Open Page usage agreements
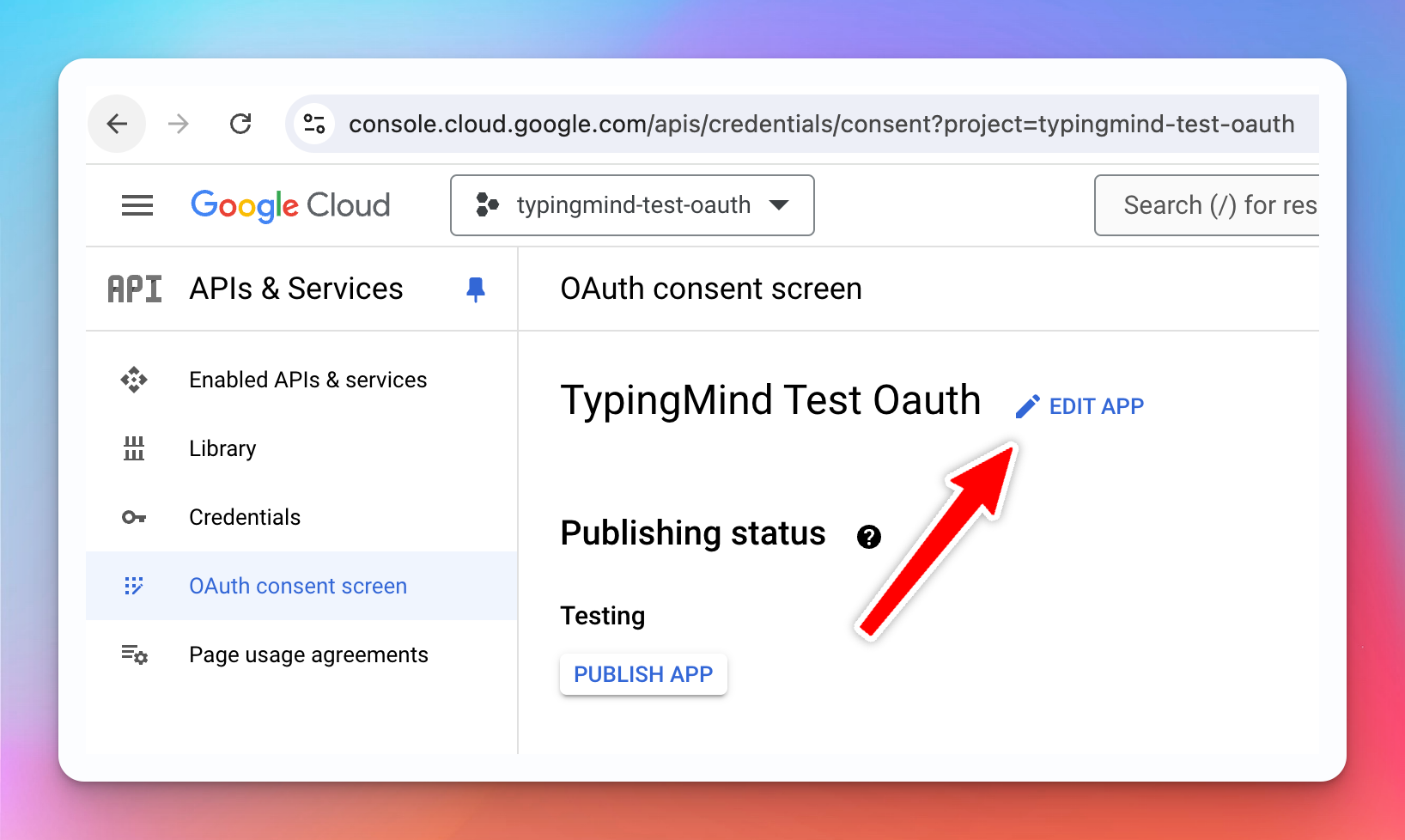 301,654
